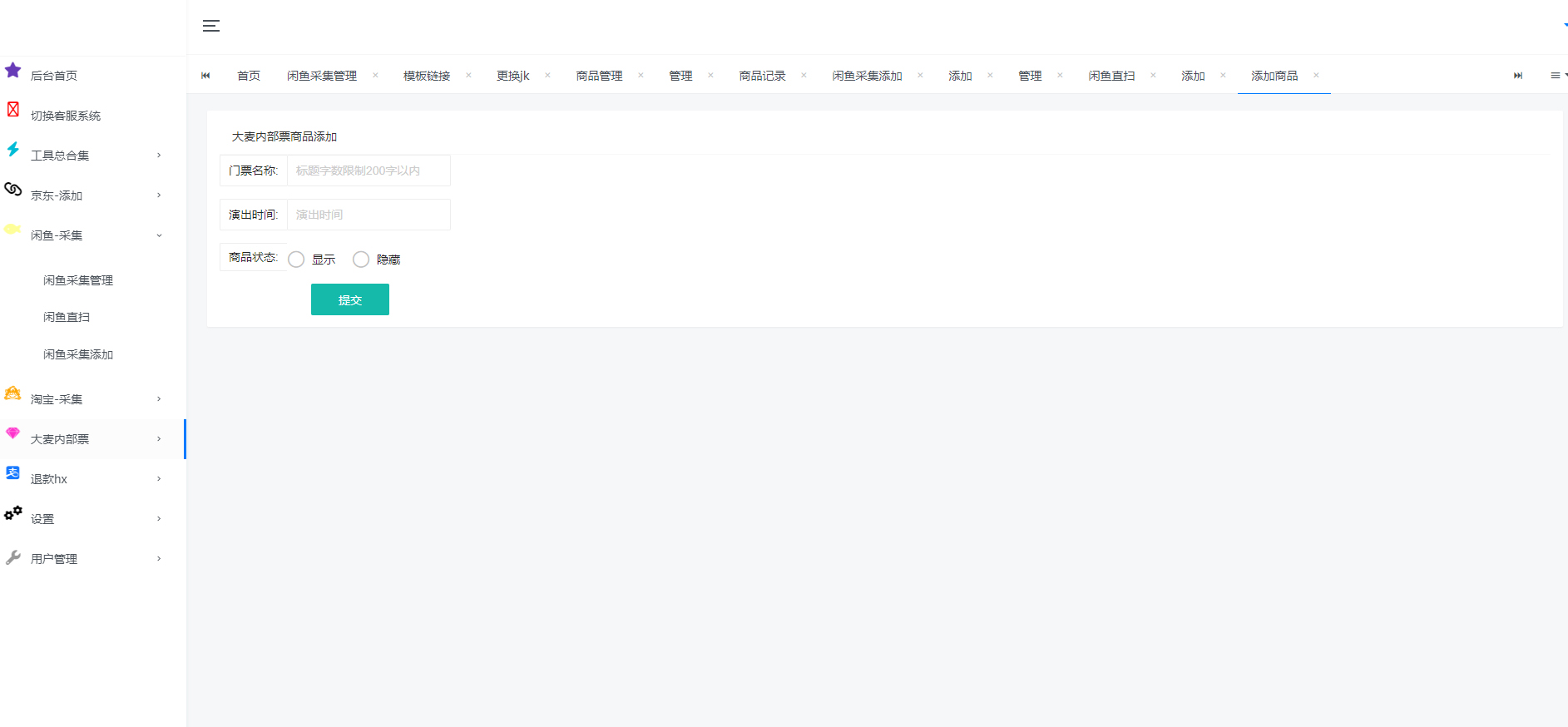Viewport: 1568px width, 727px height.
Task: Open the 闲鱼采集管理 sidebar submenu item
Action: pyautogui.click(x=78, y=280)
